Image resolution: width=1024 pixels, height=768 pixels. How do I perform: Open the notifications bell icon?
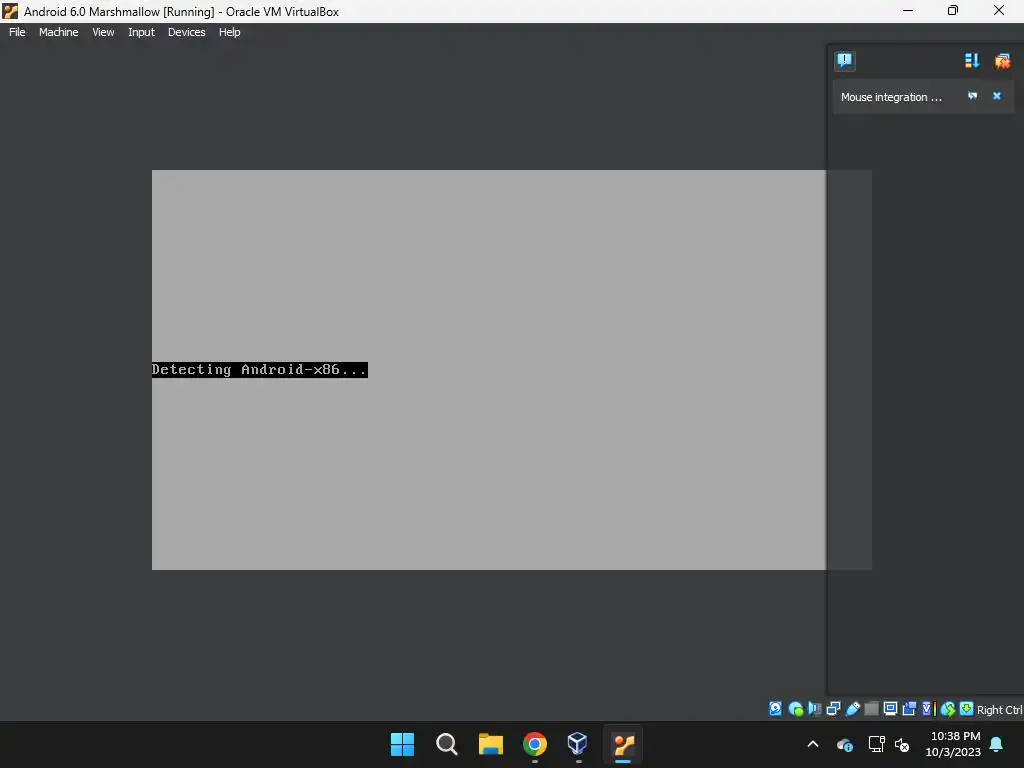point(997,744)
